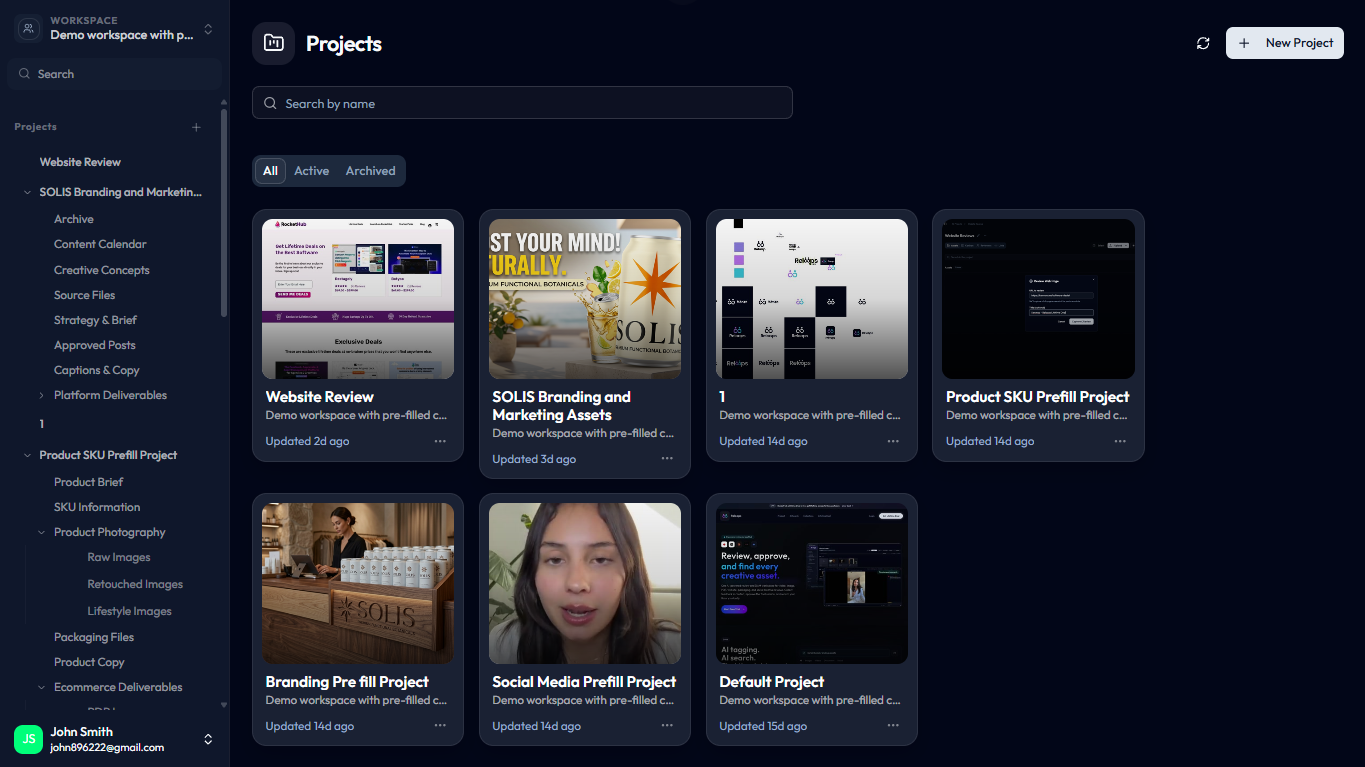Open Website Review in sidebar

tap(80, 162)
